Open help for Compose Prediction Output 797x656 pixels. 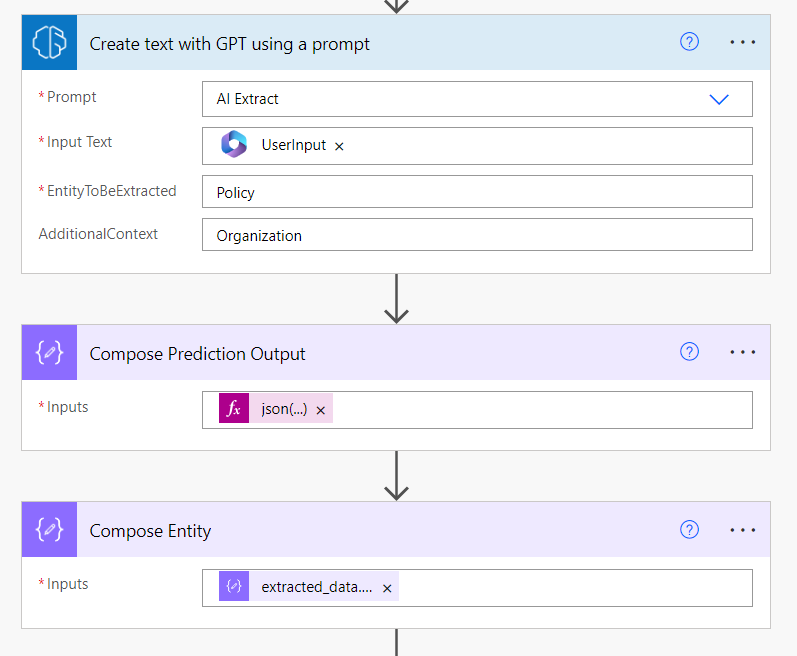point(689,352)
